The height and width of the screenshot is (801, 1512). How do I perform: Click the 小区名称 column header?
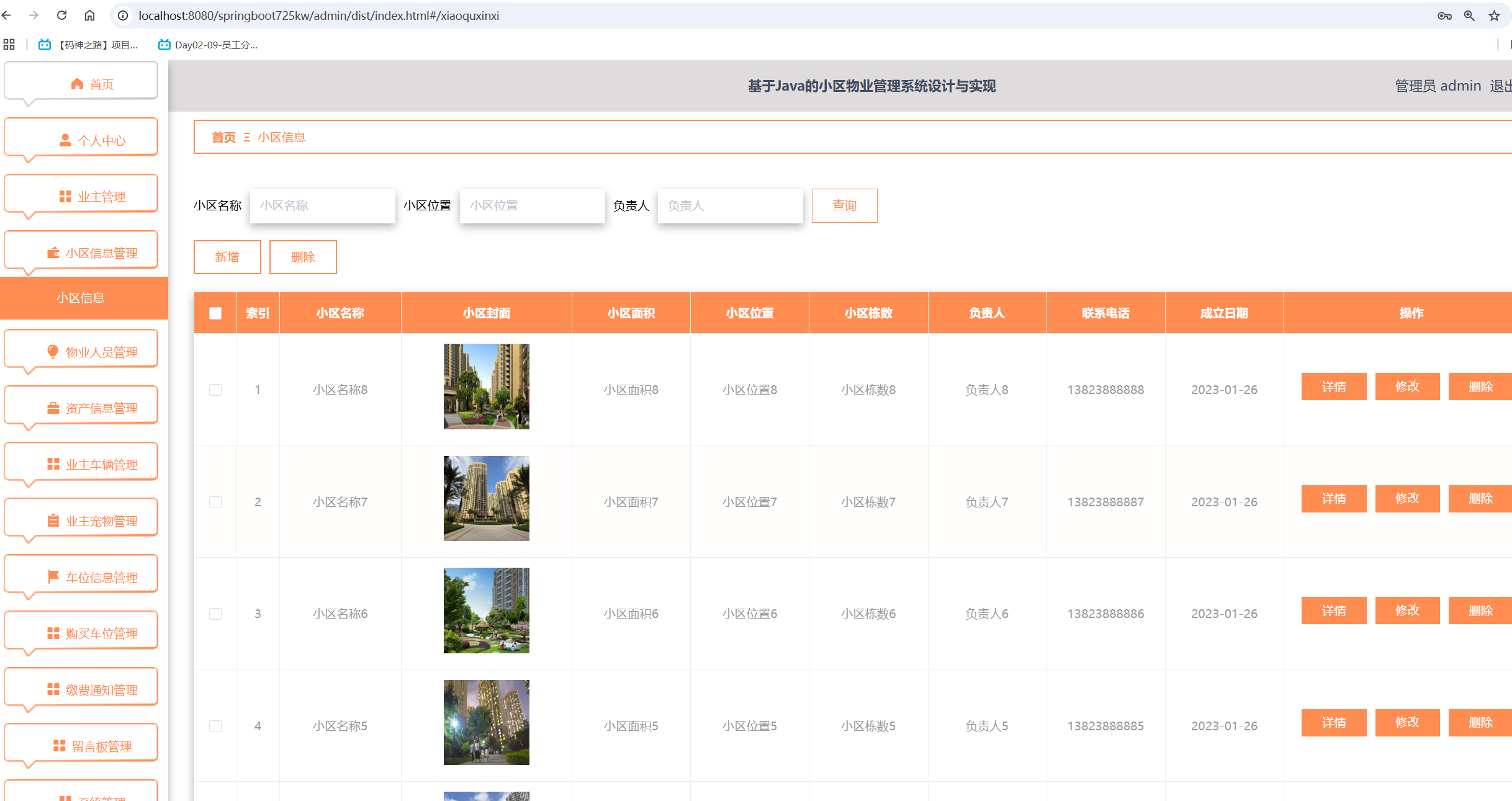[340, 313]
